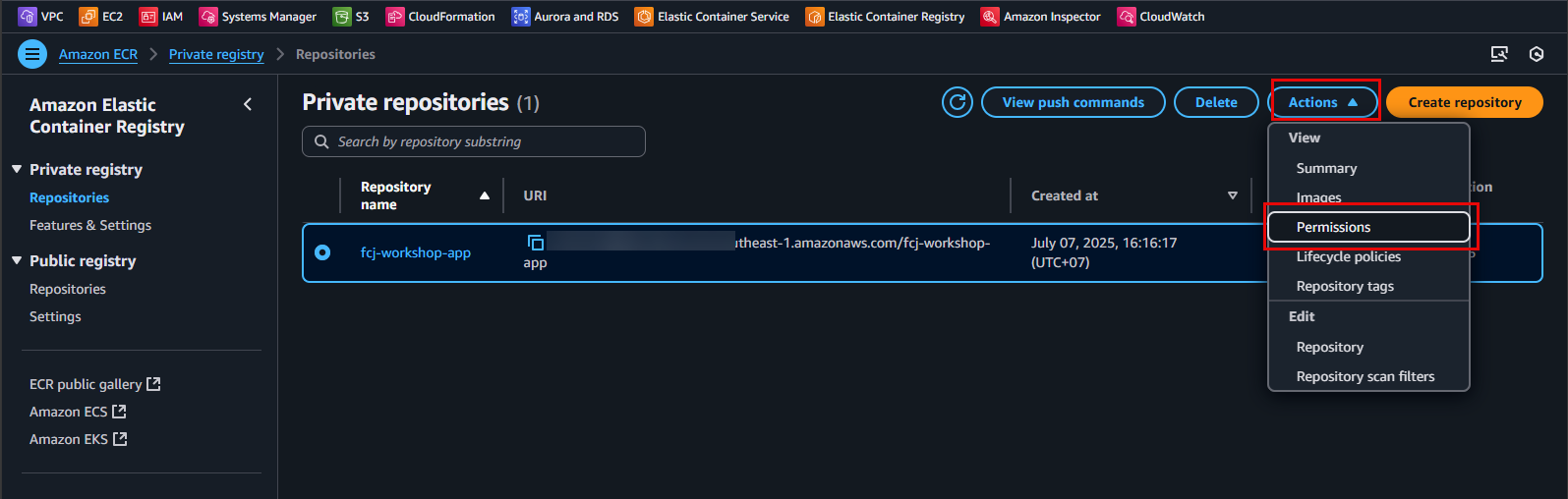1568x499 pixels.
Task: Open external link icon beside ECR public gallery
Action: click(x=153, y=384)
